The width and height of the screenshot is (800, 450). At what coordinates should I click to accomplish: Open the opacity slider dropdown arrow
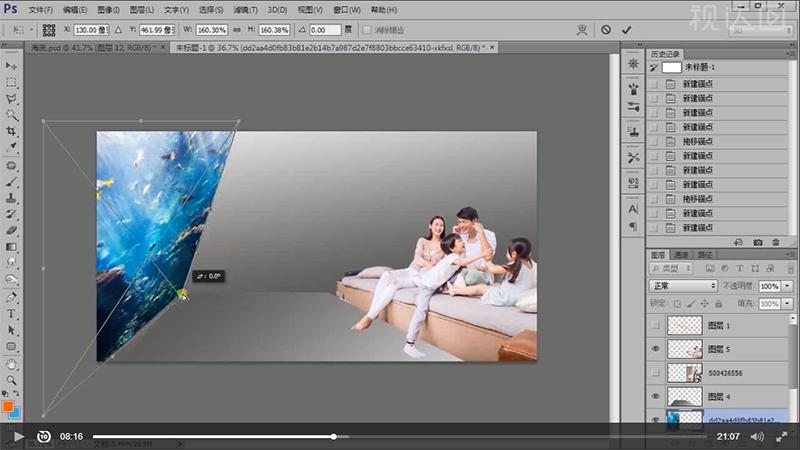pos(787,286)
